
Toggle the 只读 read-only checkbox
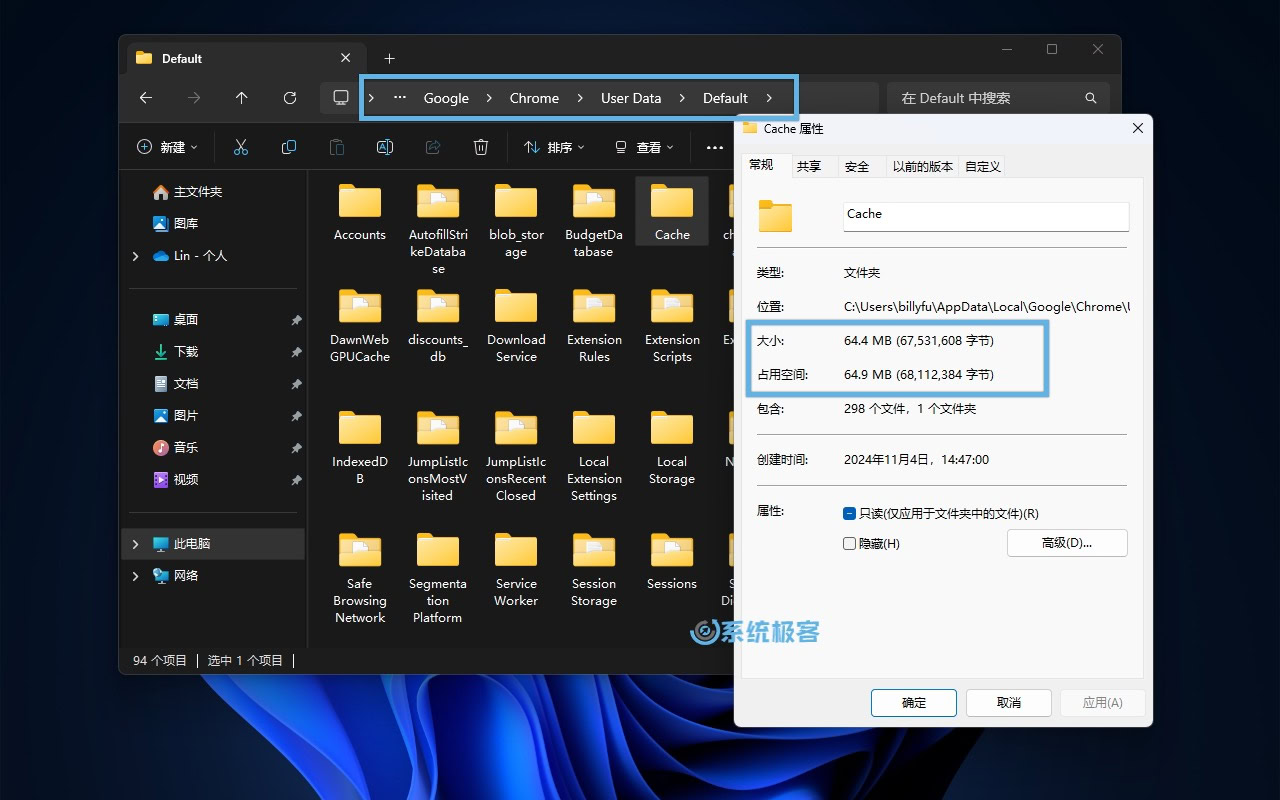tap(849, 513)
